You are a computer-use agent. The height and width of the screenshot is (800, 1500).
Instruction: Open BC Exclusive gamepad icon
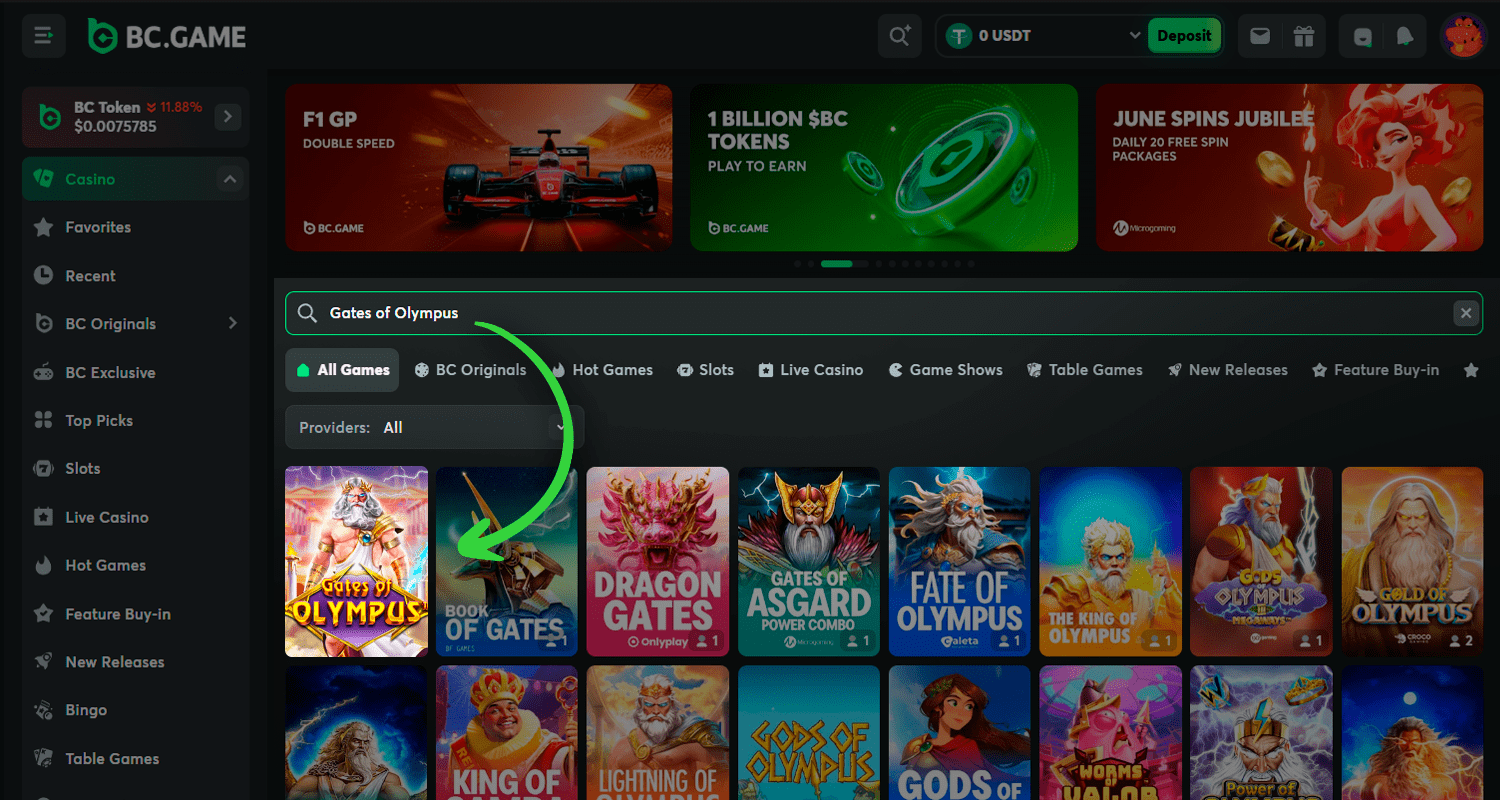(x=43, y=373)
